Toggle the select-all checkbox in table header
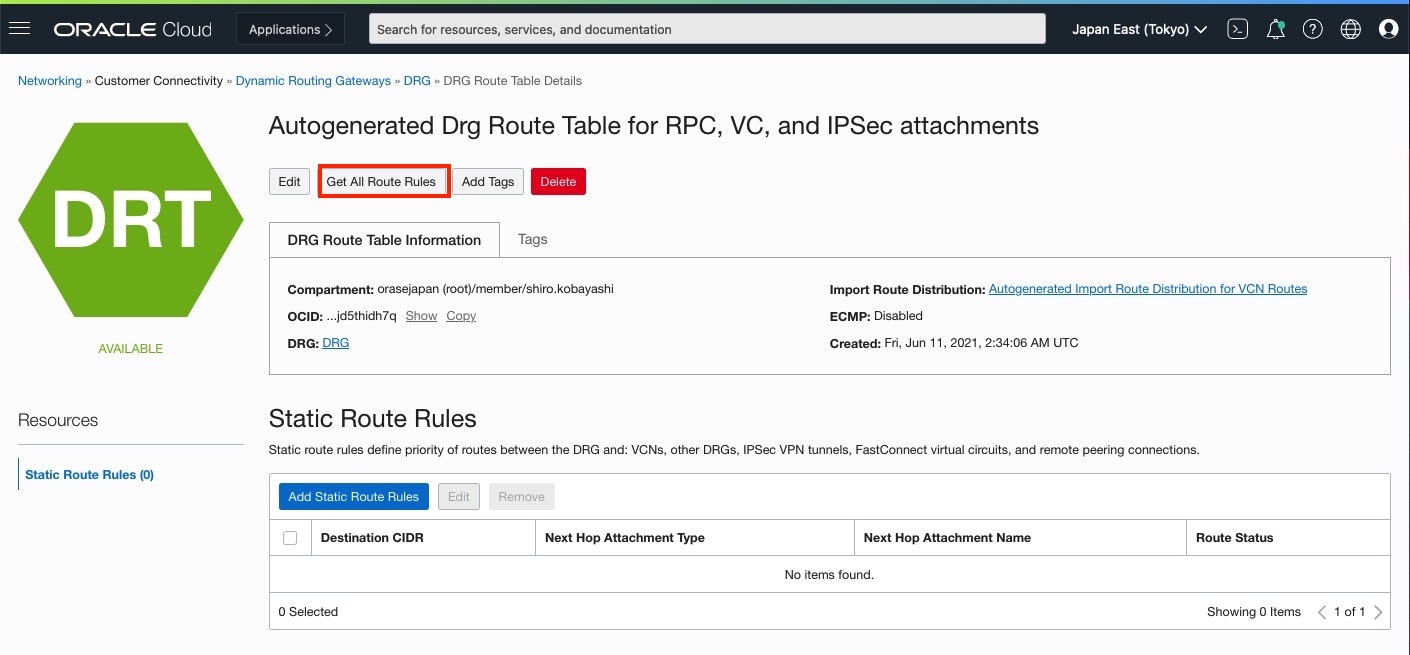 290,538
